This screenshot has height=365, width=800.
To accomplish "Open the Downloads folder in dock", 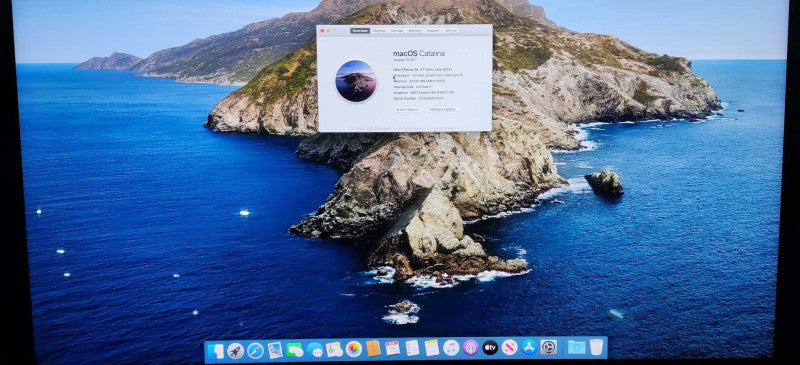I will point(577,347).
